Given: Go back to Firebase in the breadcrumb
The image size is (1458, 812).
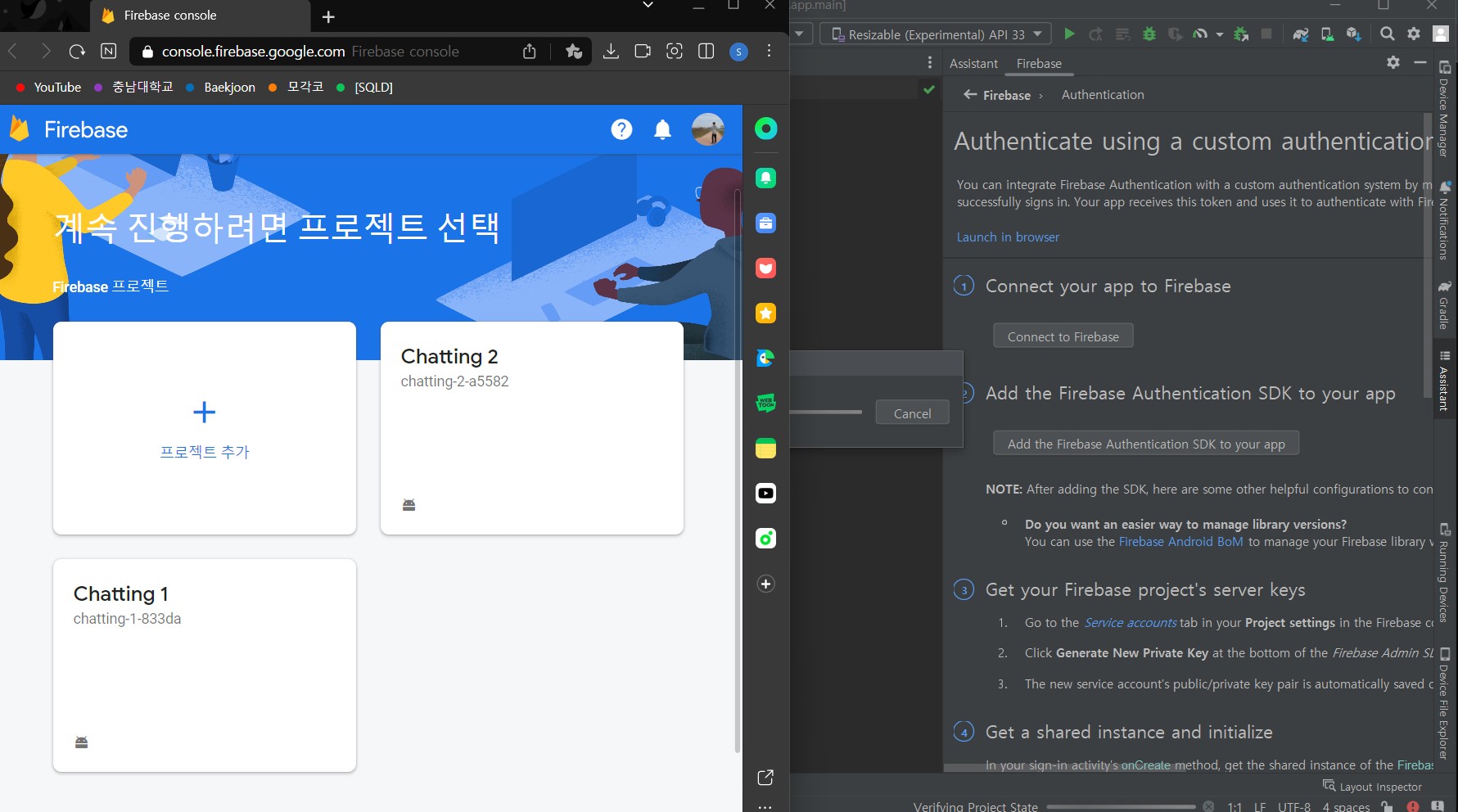Looking at the screenshot, I should pyautogui.click(x=997, y=95).
